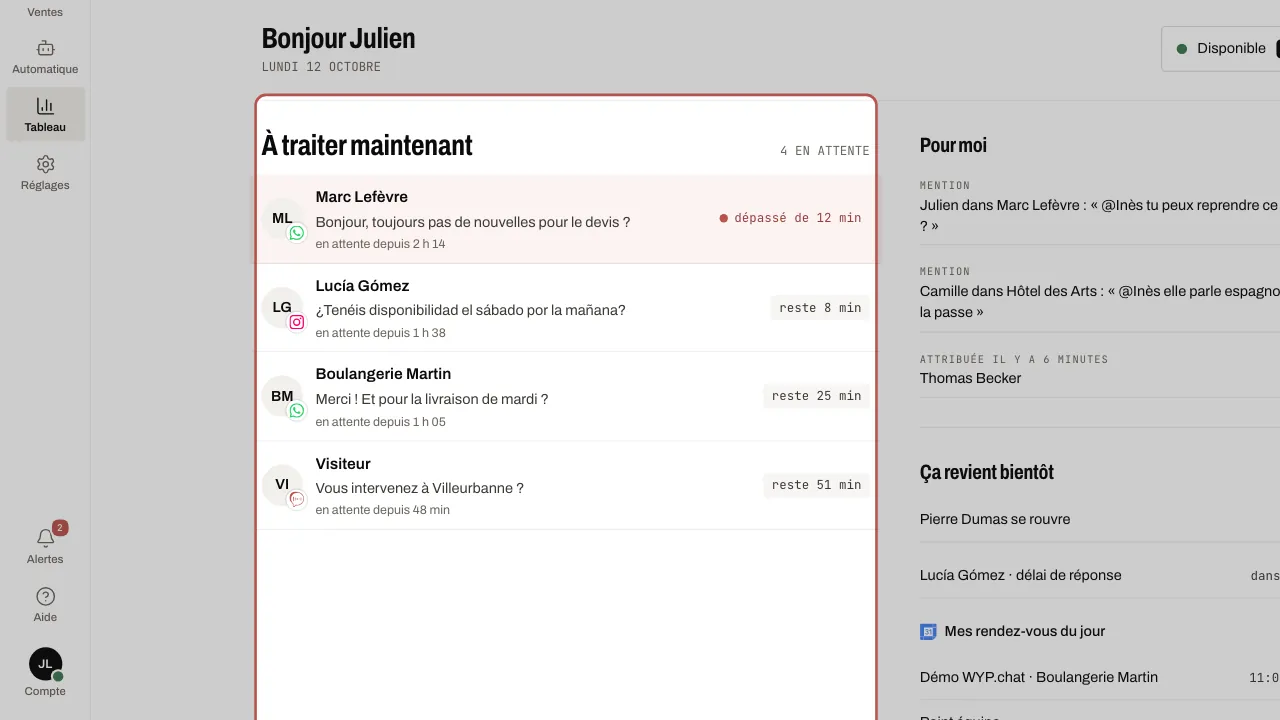This screenshot has height=720, width=1280.
Task: Click the web chat badge on the VI avatar
Action: [x=297, y=499]
